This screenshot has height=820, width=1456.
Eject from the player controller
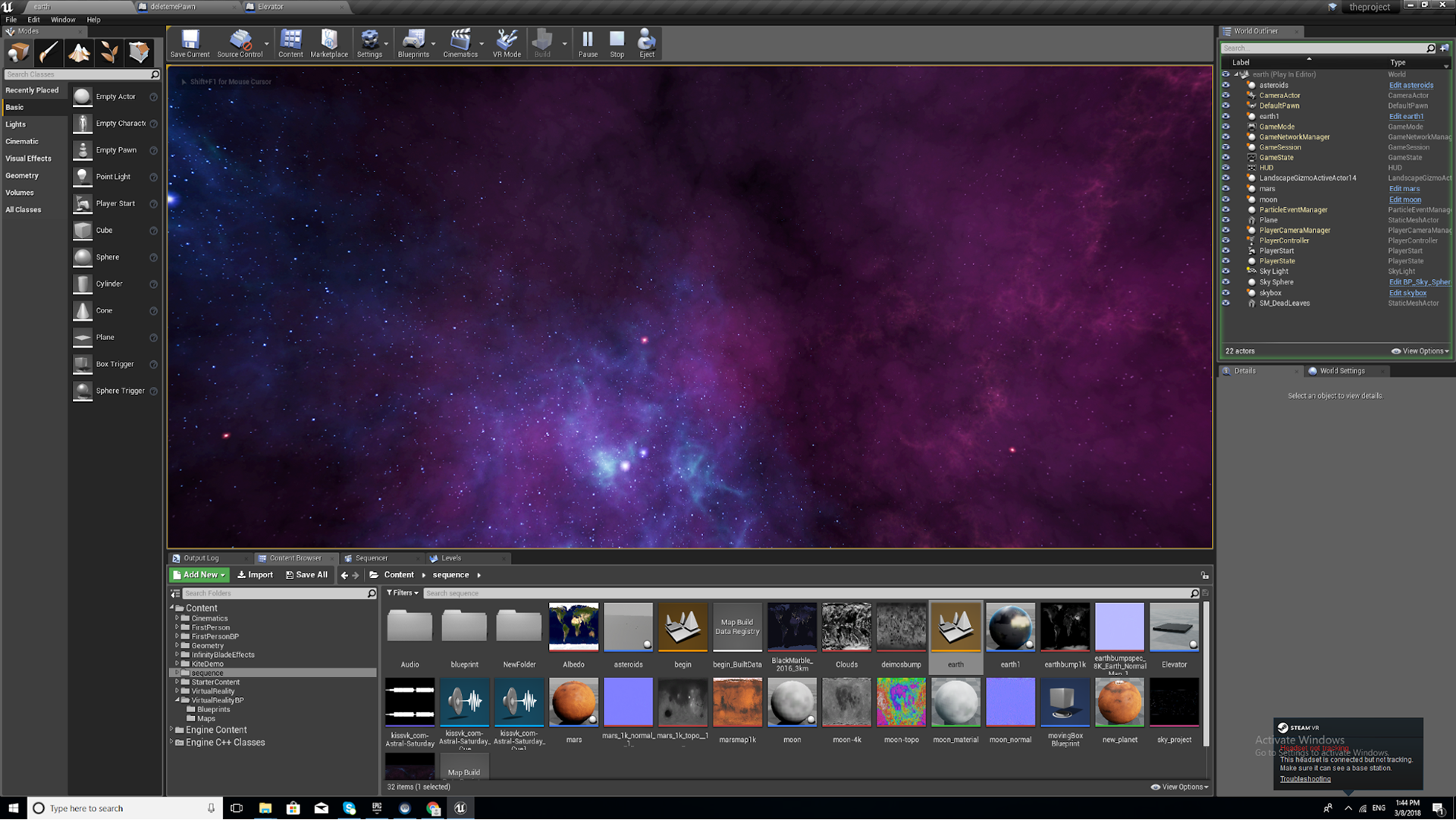(x=646, y=42)
